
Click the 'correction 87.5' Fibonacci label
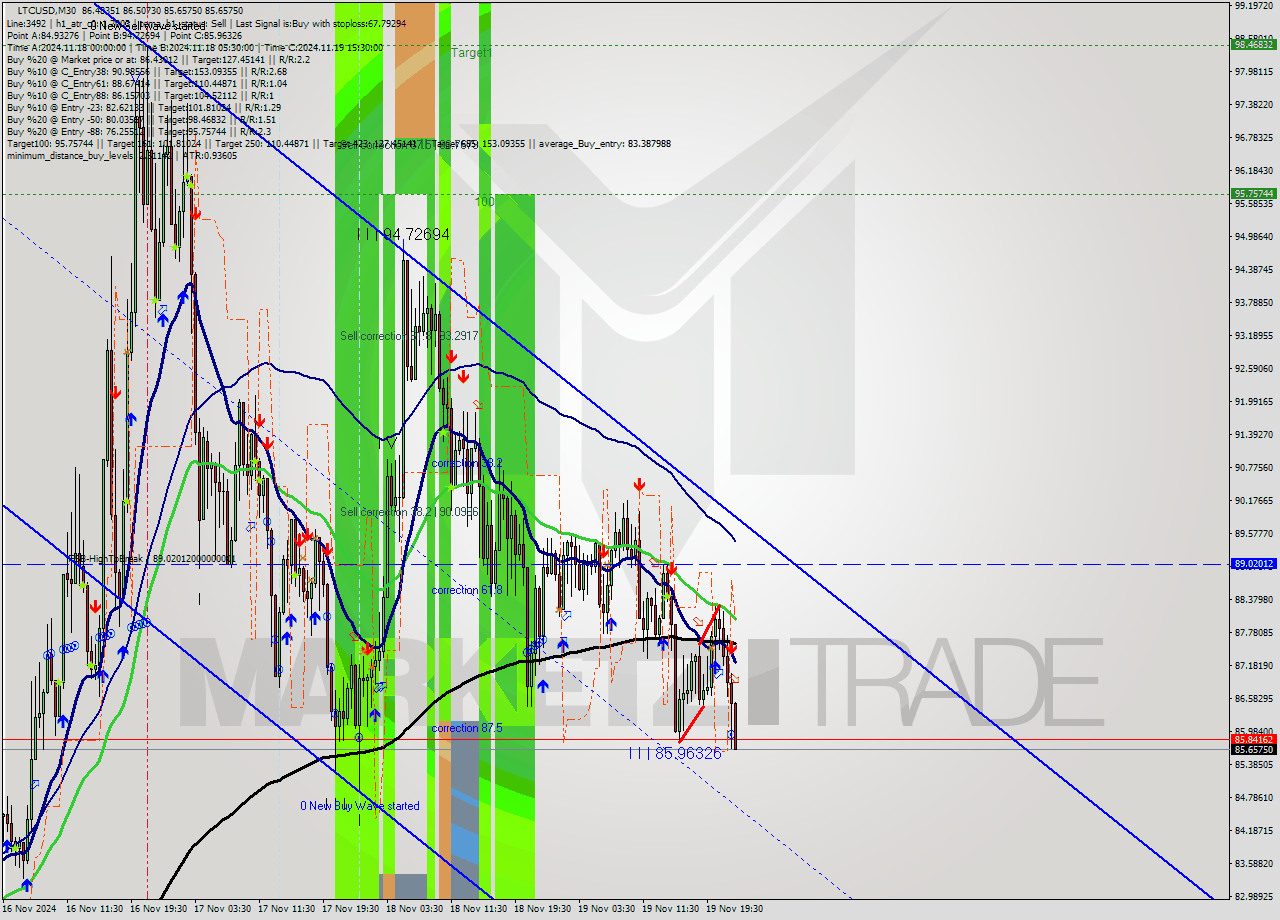tap(467, 728)
